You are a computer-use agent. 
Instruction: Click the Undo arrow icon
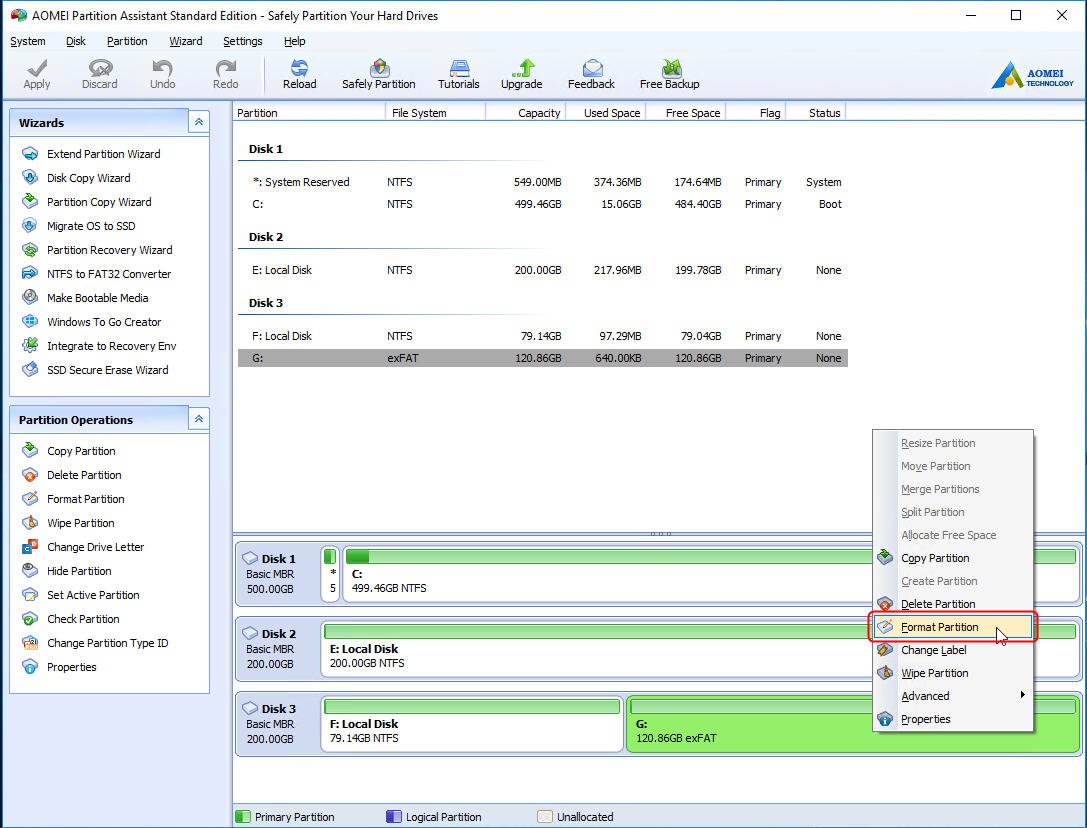pos(162,74)
